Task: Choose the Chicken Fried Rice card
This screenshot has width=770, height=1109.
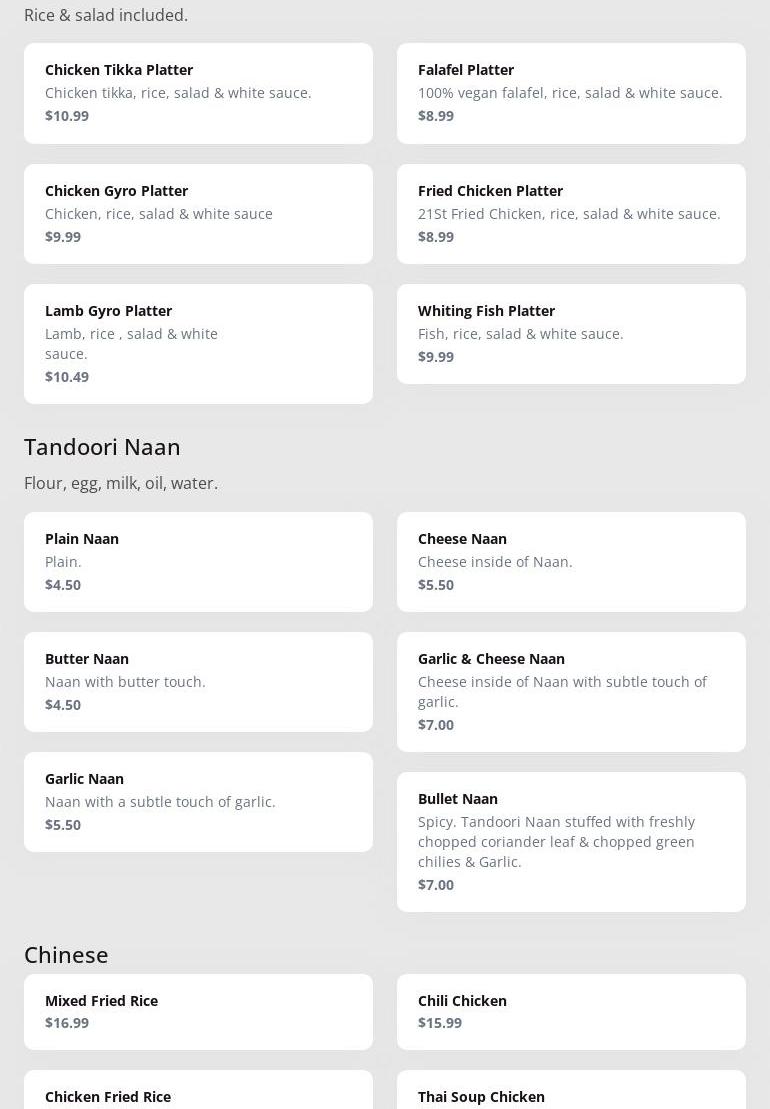Action: coord(198,1094)
